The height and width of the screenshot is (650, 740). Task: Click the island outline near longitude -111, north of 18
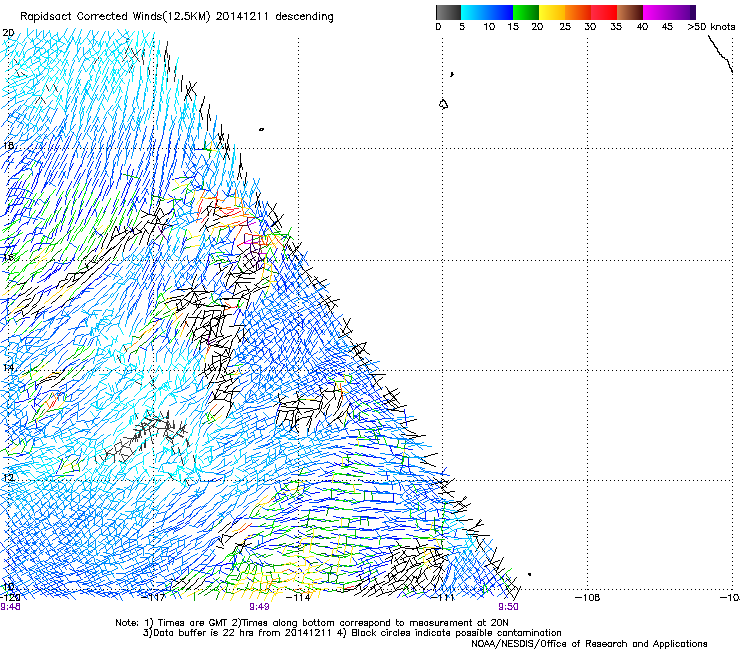[x=443, y=104]
